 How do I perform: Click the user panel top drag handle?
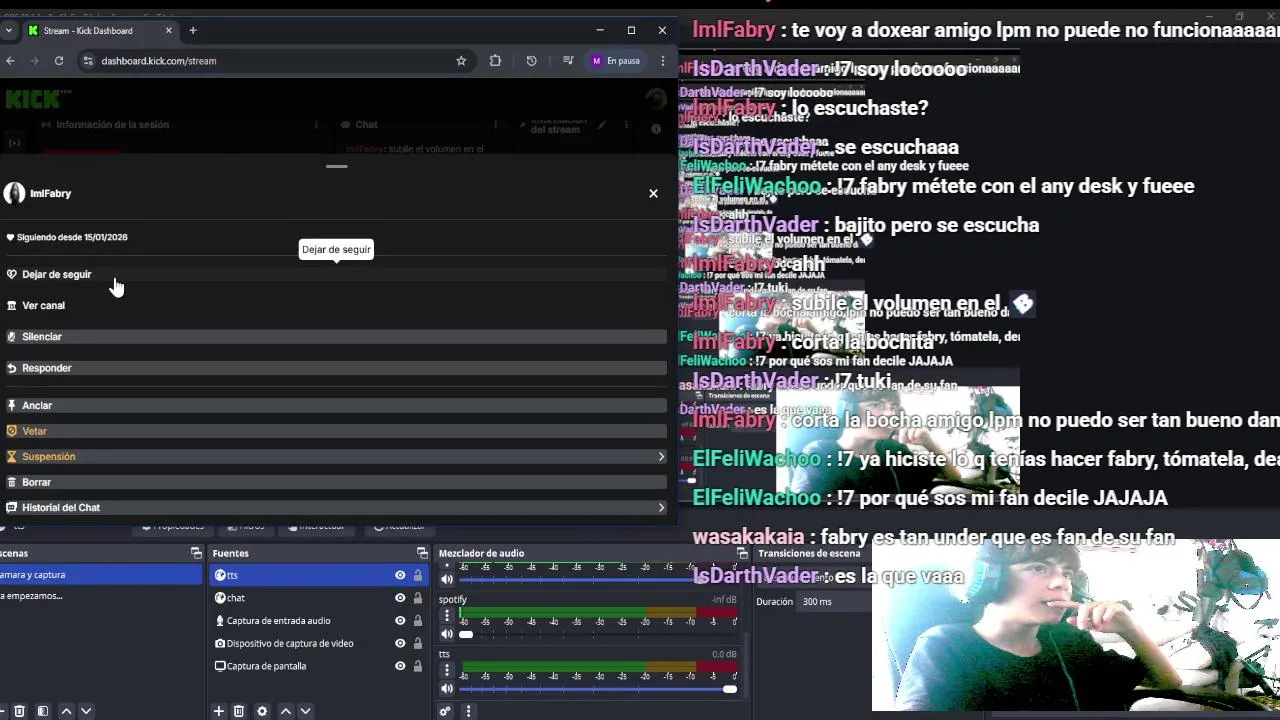[337, 166]
